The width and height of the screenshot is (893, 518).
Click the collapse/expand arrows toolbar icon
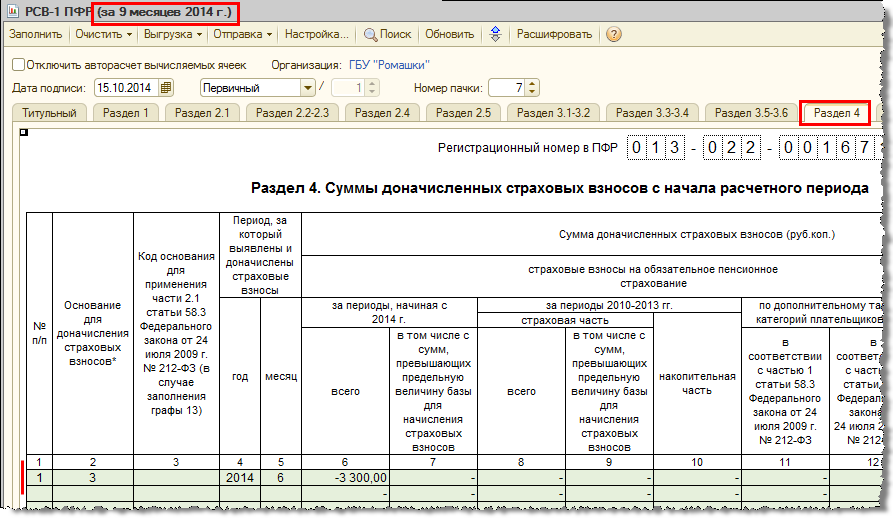coord(495,34)
